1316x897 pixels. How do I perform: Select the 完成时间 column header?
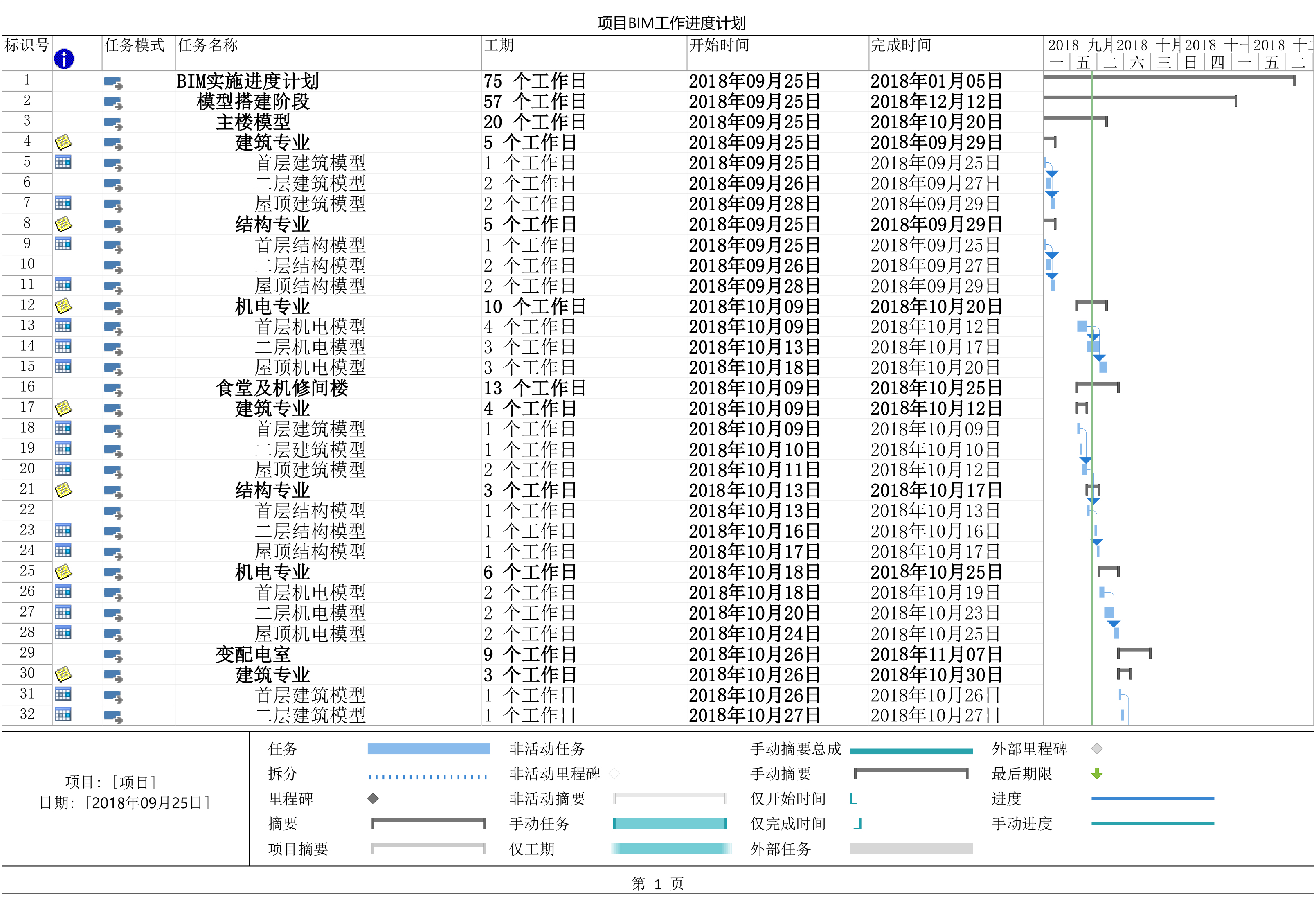pos(901,45)
